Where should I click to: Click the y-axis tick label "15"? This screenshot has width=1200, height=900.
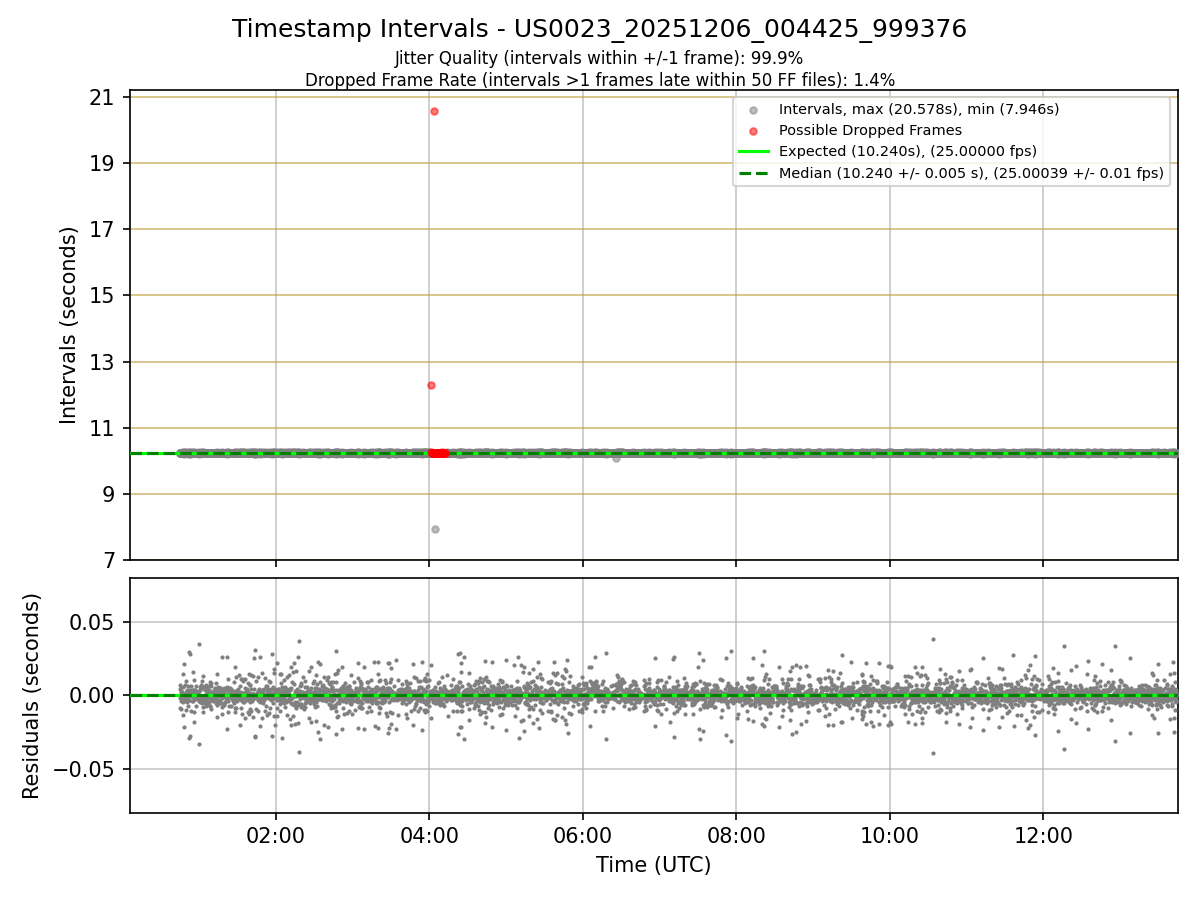click(100, 295)
